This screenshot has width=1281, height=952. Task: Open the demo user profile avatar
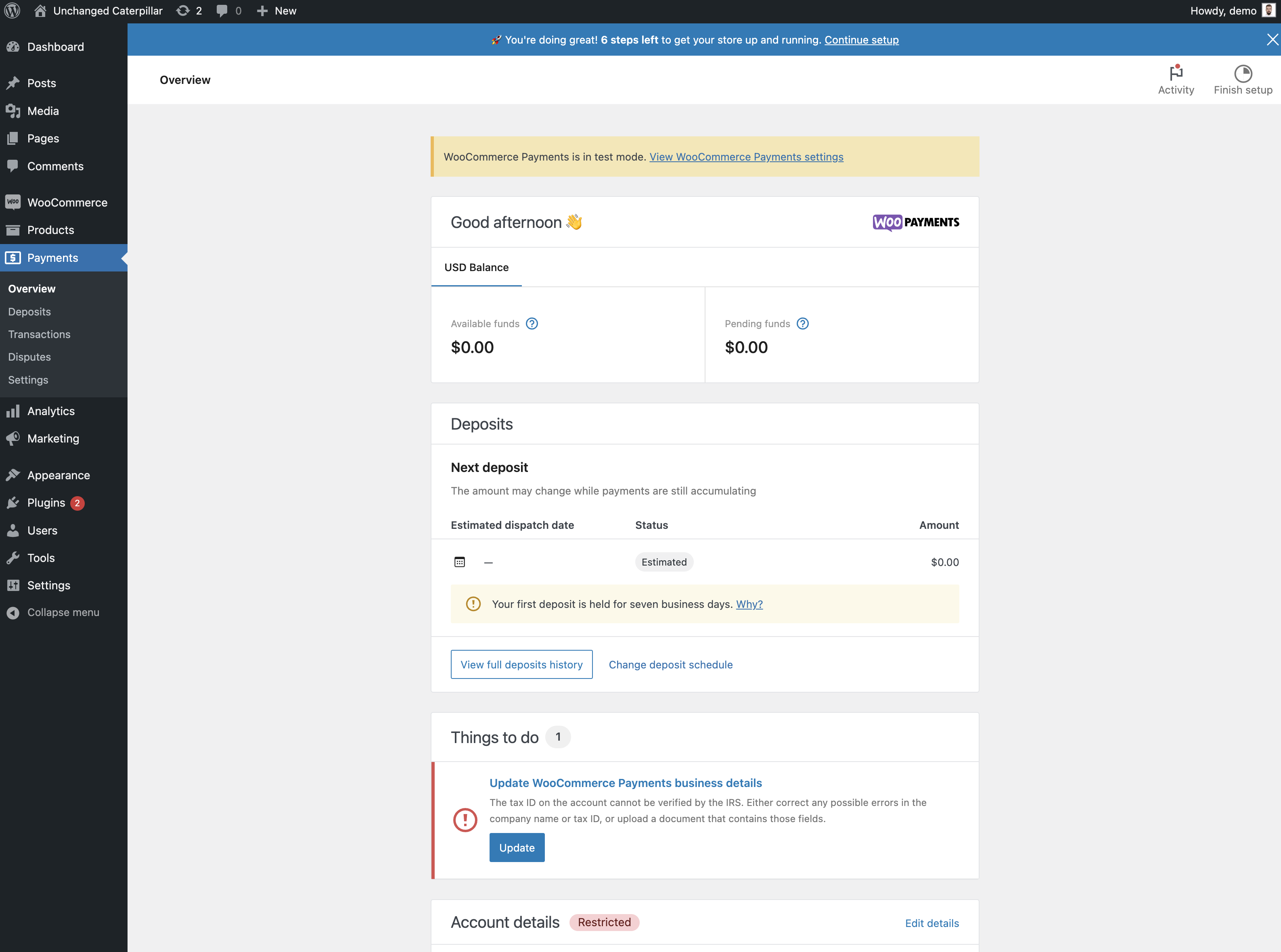(1268, 10)
